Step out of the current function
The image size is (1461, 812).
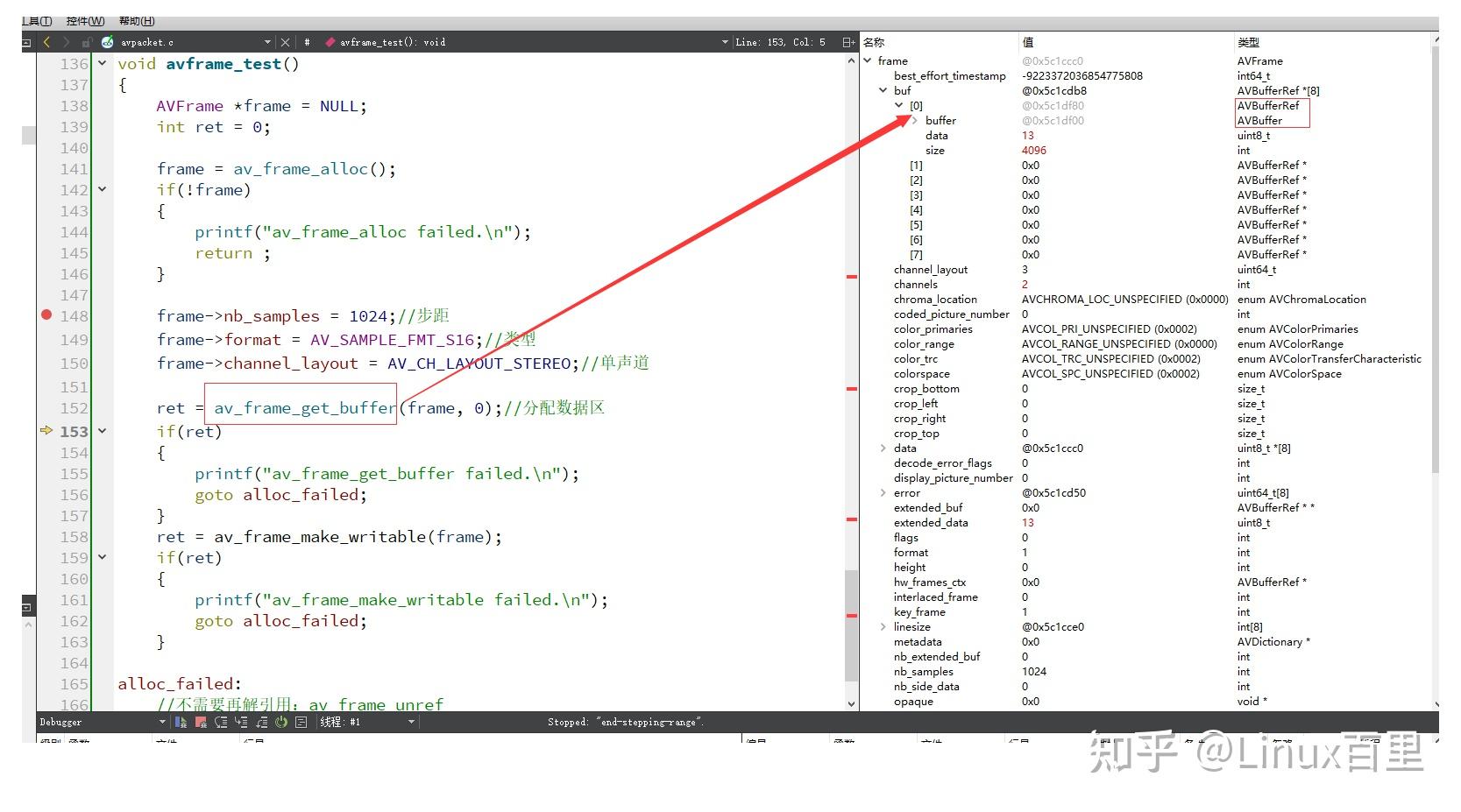point(261,723)
